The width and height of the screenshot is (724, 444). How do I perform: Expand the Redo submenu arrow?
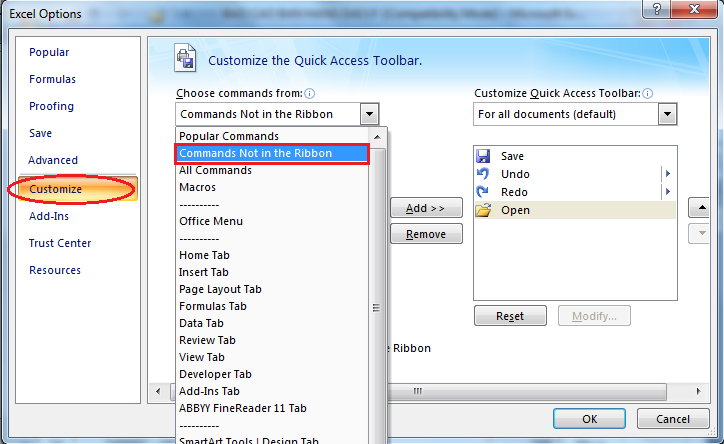[668, 192]
